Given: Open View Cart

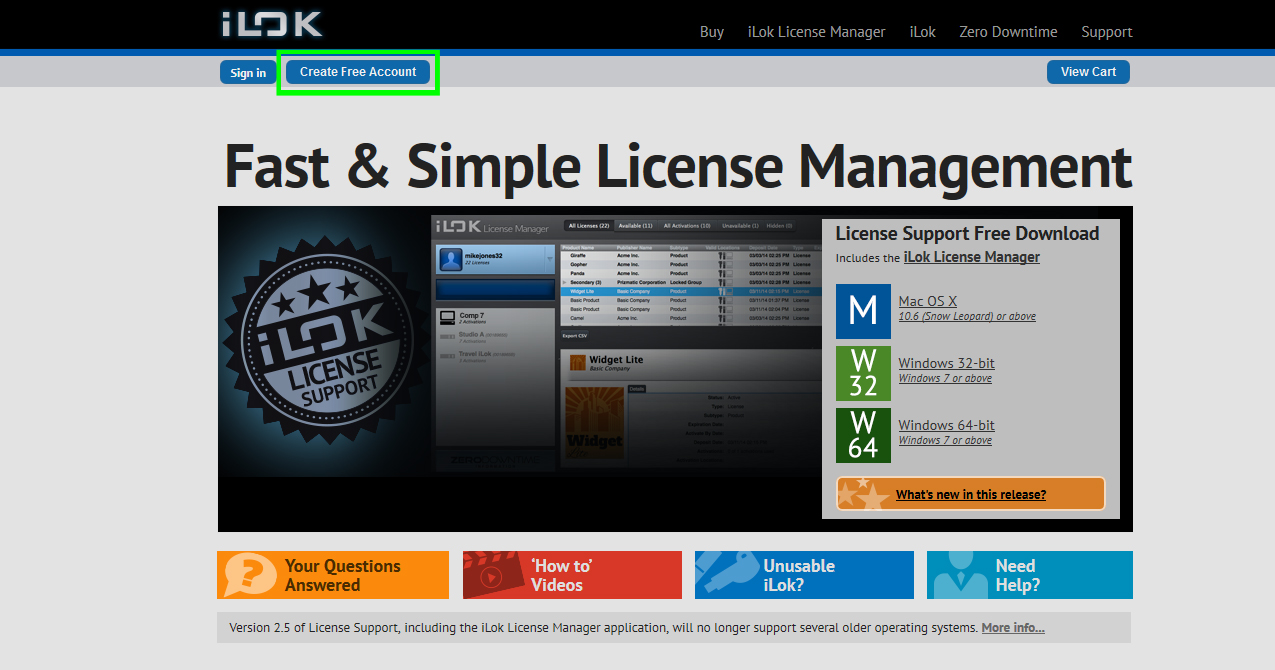Looking at the screenshot, I should [x=1088, y=71].
